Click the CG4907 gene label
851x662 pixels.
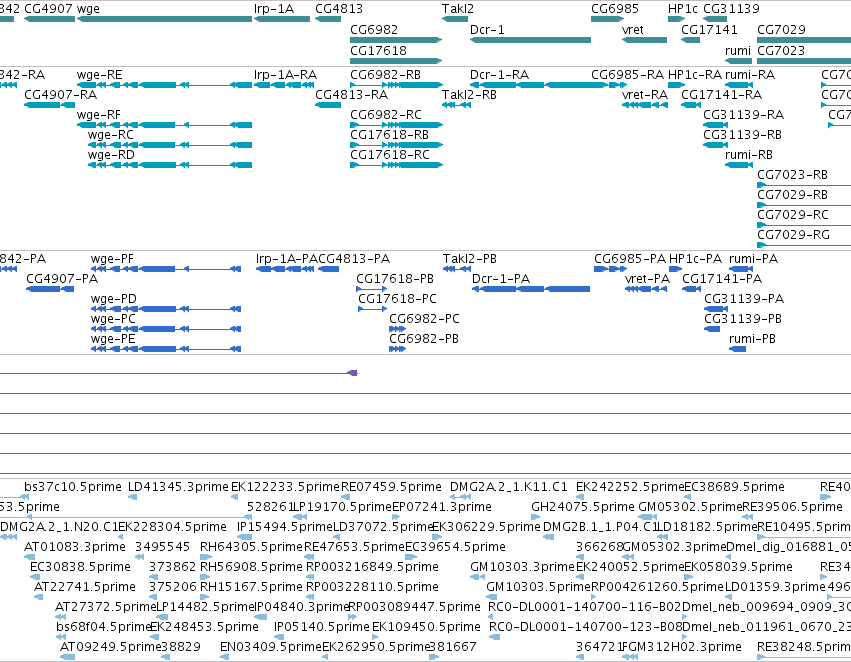(49, 9)
